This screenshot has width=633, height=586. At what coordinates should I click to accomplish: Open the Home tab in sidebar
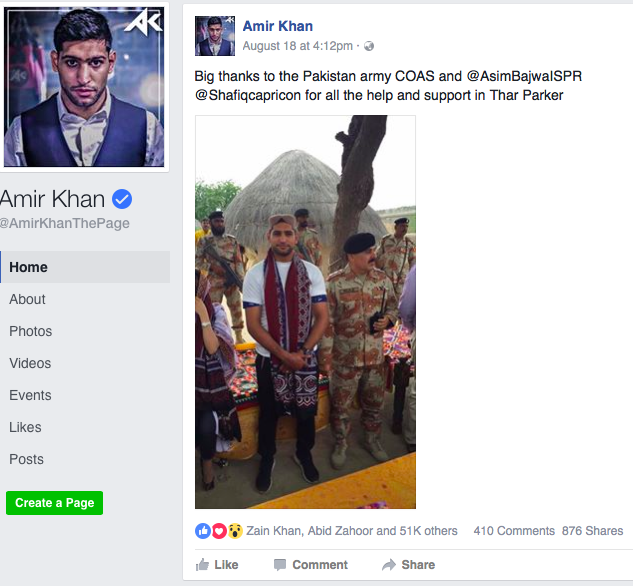(29, 267)
